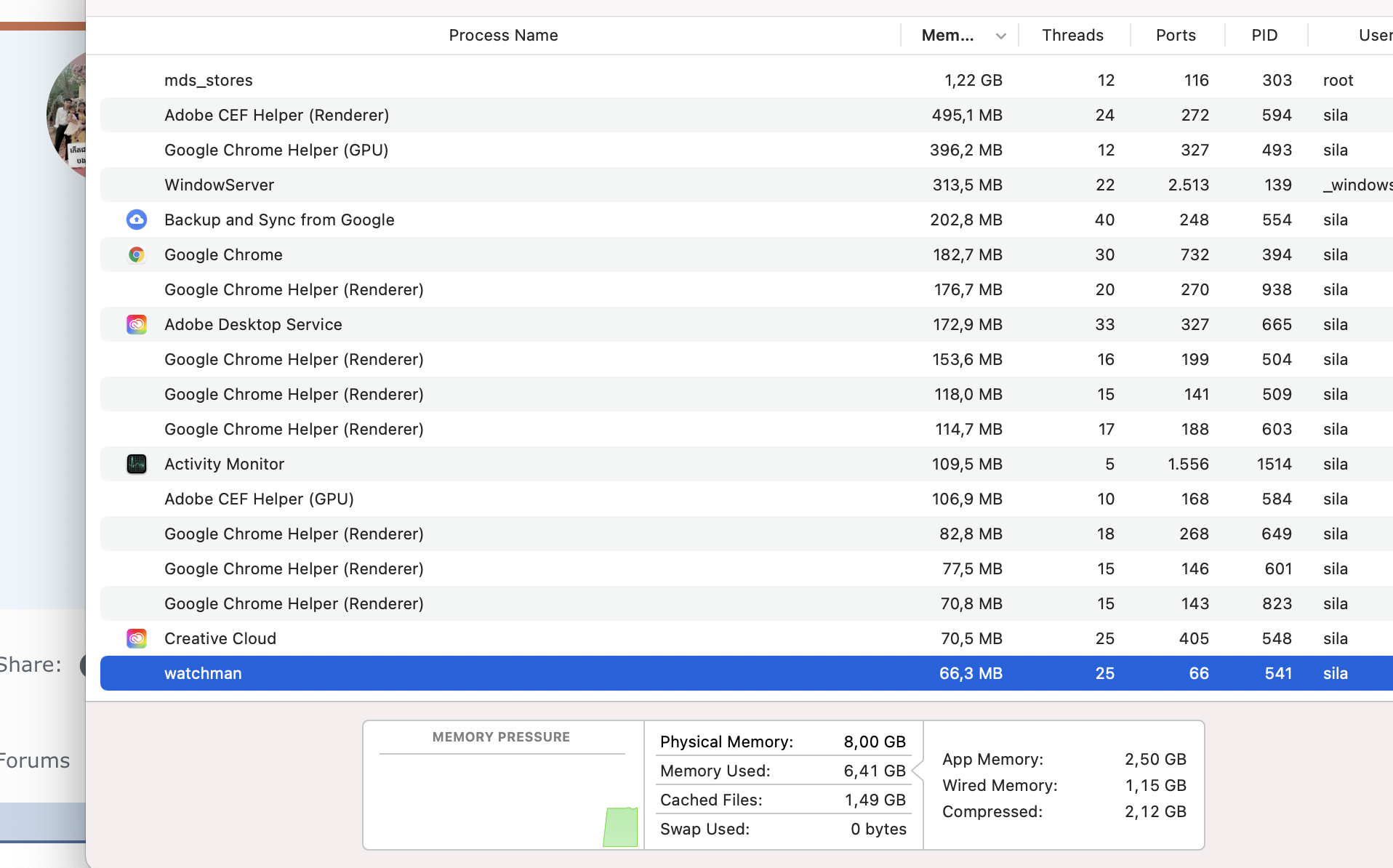
Task: Sort processes by the User column
Action: coord(1376,36)
